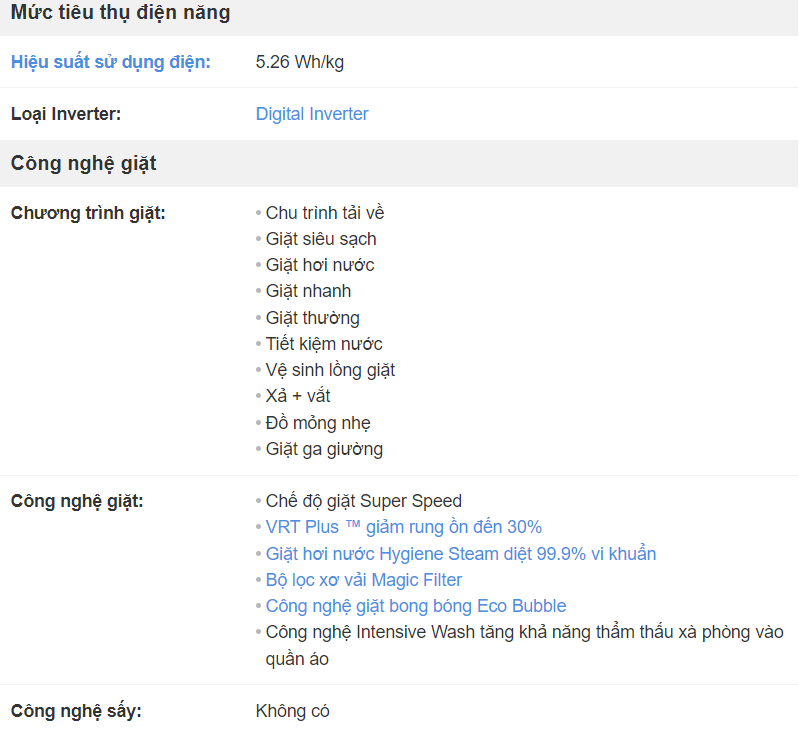Select the Công nghệ giặt section heading

point(84,164)
